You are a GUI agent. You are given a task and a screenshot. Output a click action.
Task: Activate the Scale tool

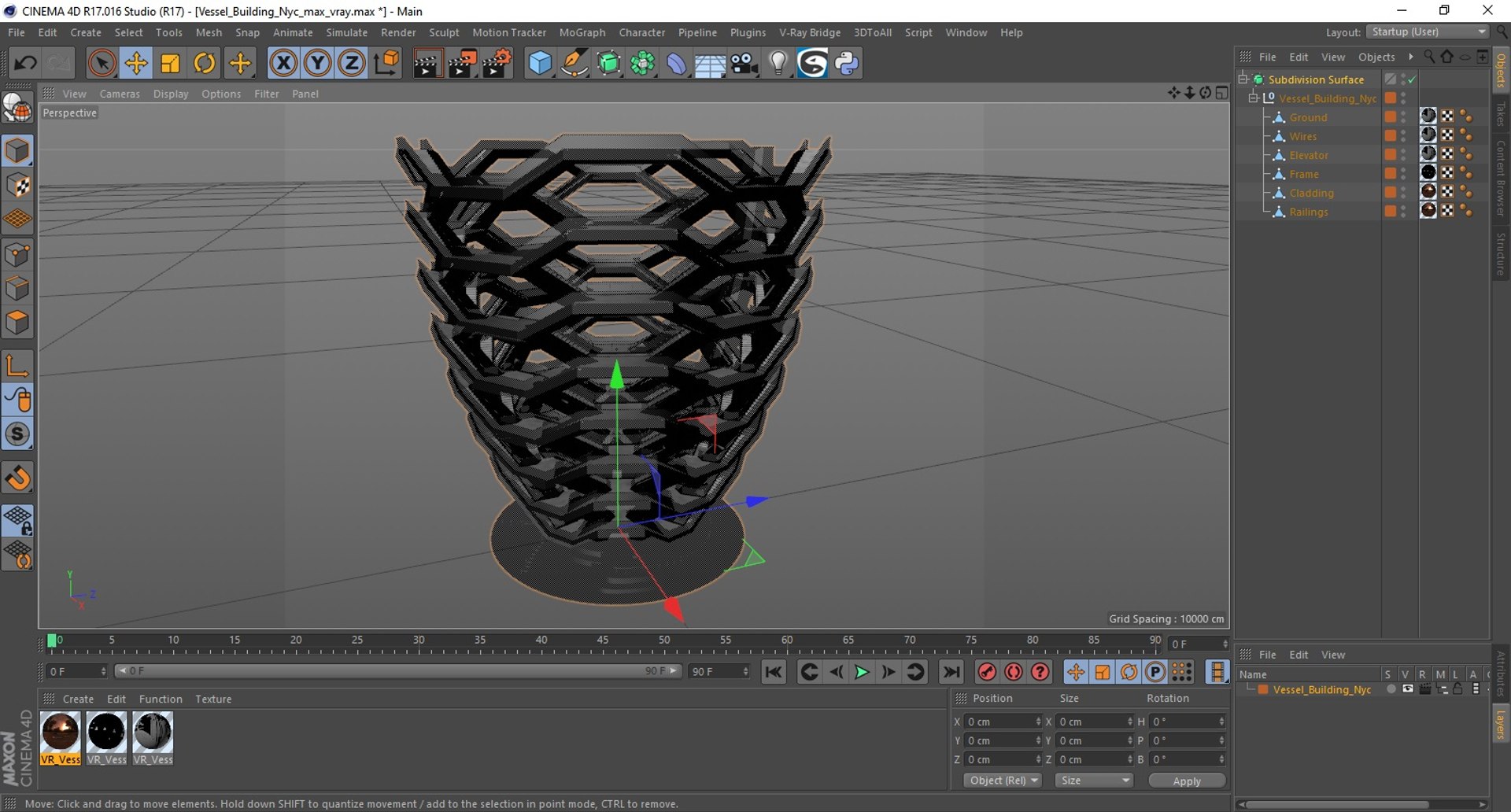coord(170,63)
